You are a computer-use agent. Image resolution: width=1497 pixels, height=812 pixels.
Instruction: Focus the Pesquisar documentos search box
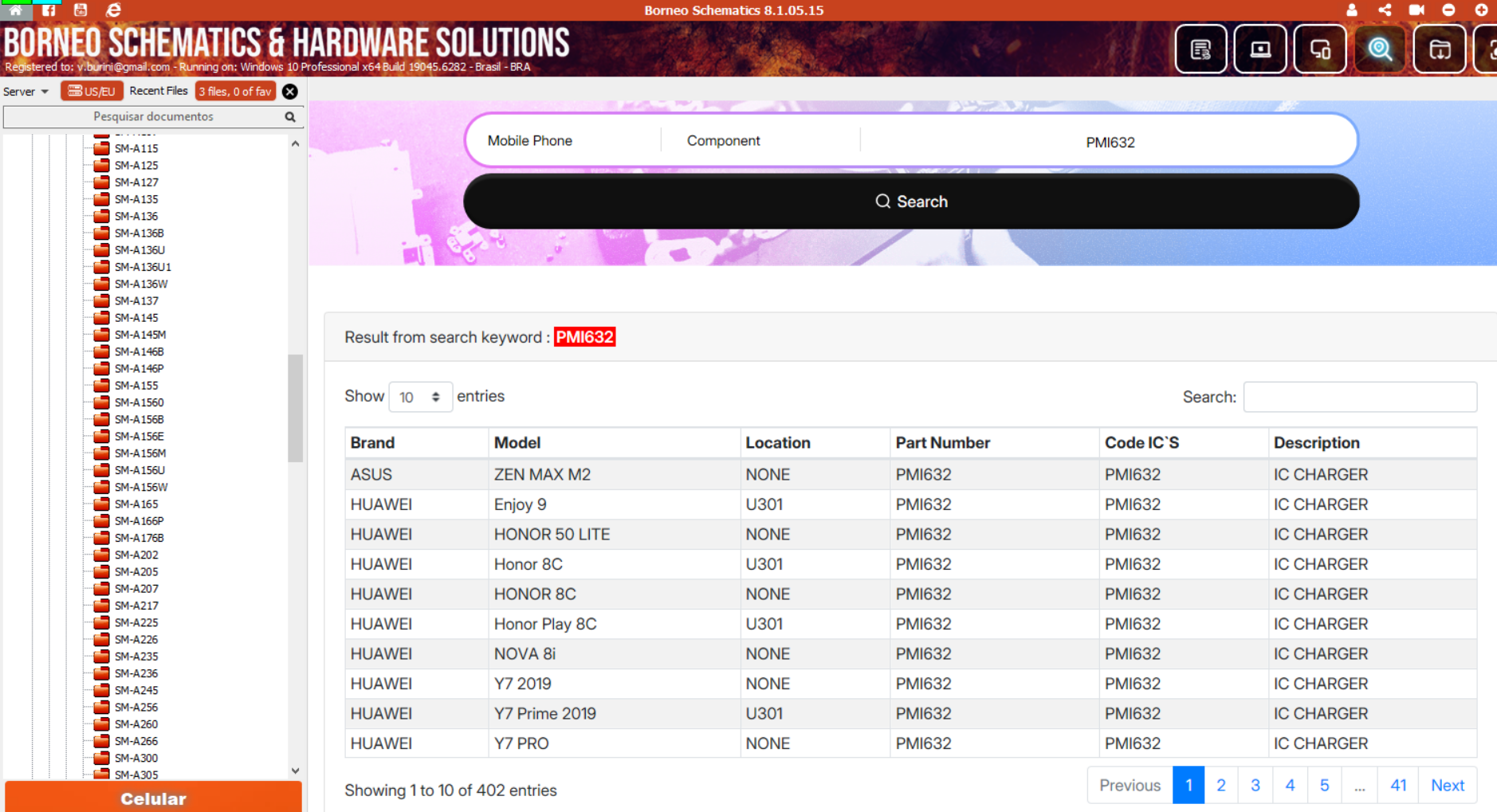[x=153, y=117]
